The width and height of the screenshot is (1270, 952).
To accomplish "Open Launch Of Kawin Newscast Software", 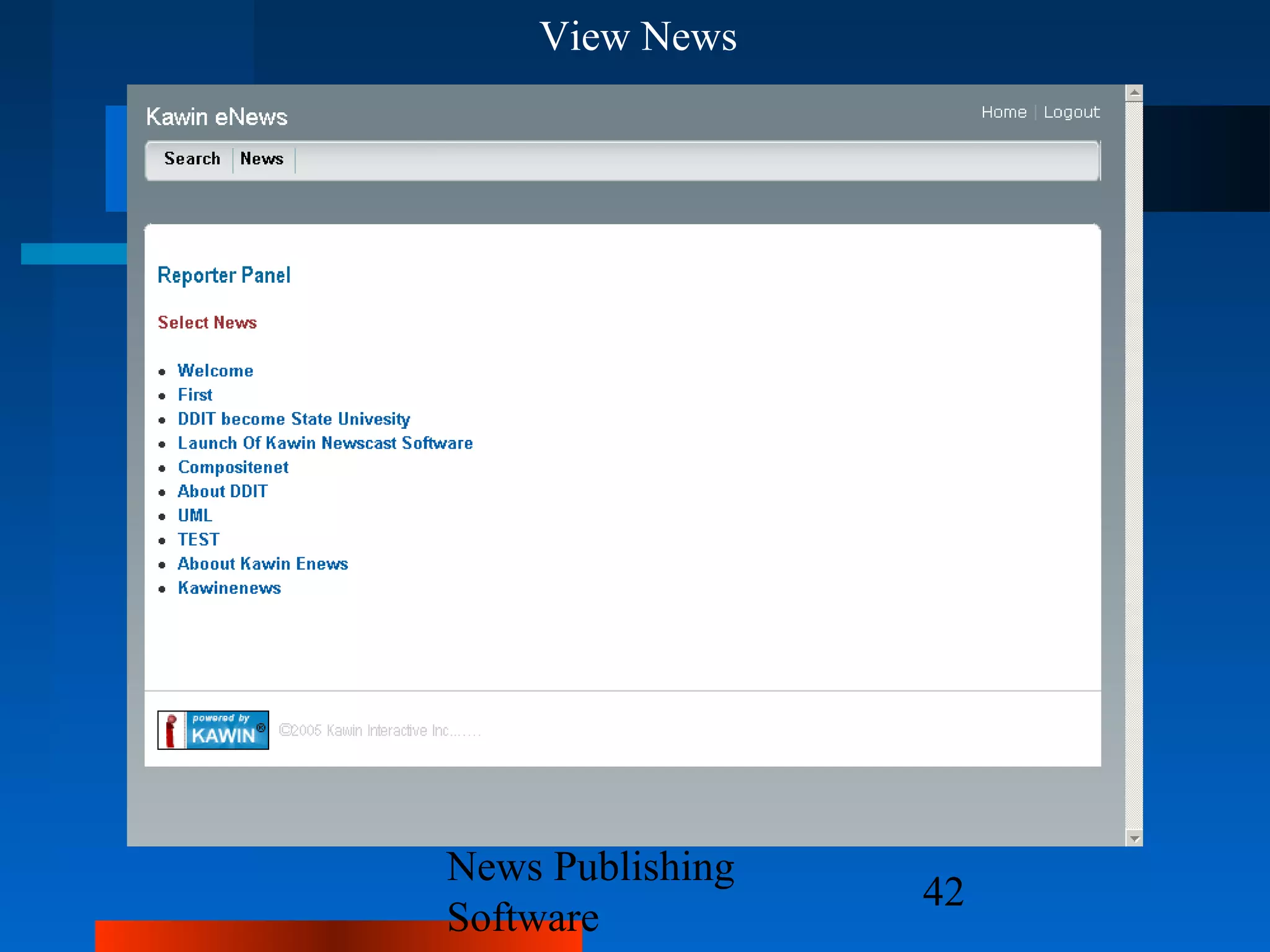I will click(325, 443).
